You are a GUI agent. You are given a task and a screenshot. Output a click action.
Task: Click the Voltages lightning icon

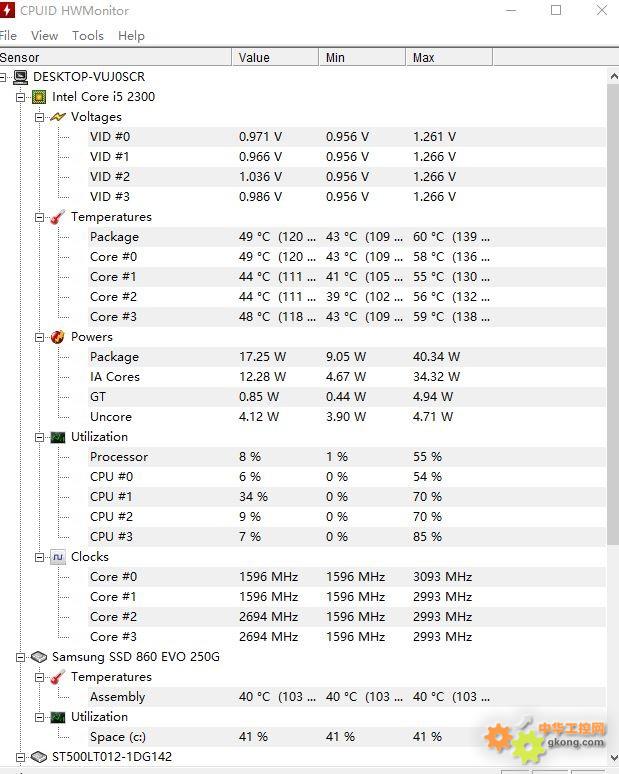click(x=58, y=117)
